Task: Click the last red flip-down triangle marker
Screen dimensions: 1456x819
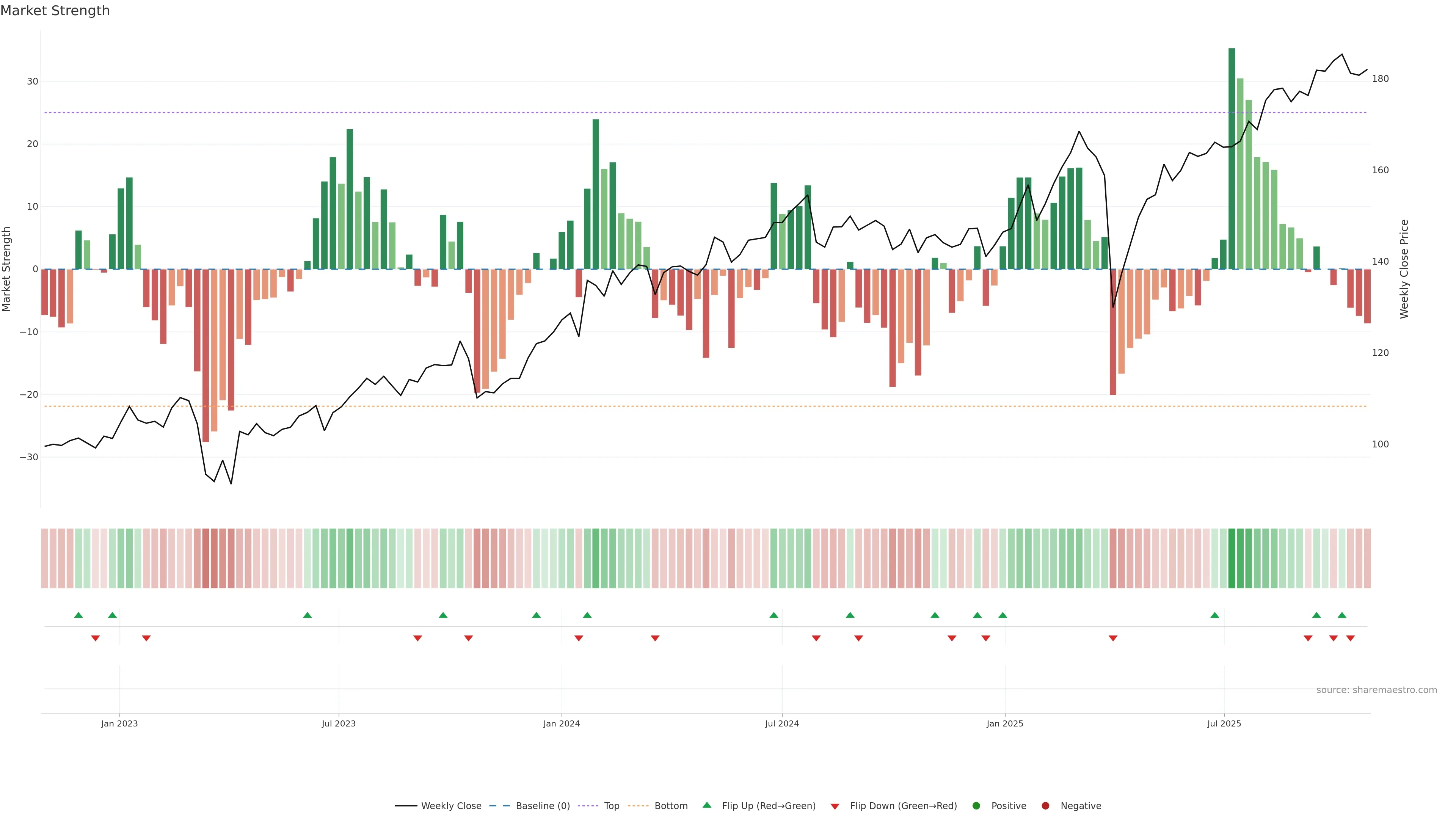Action: click(x=1350, y=638)
